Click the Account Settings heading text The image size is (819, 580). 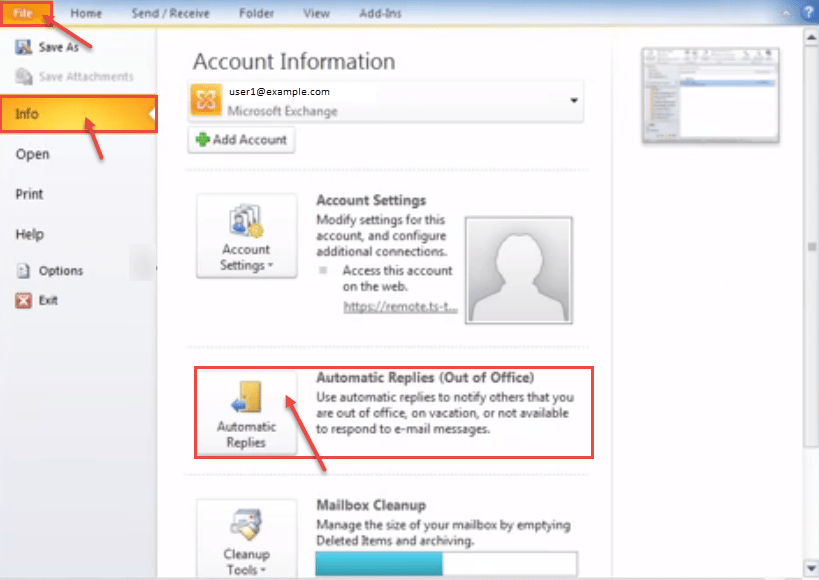coord(371,201)
